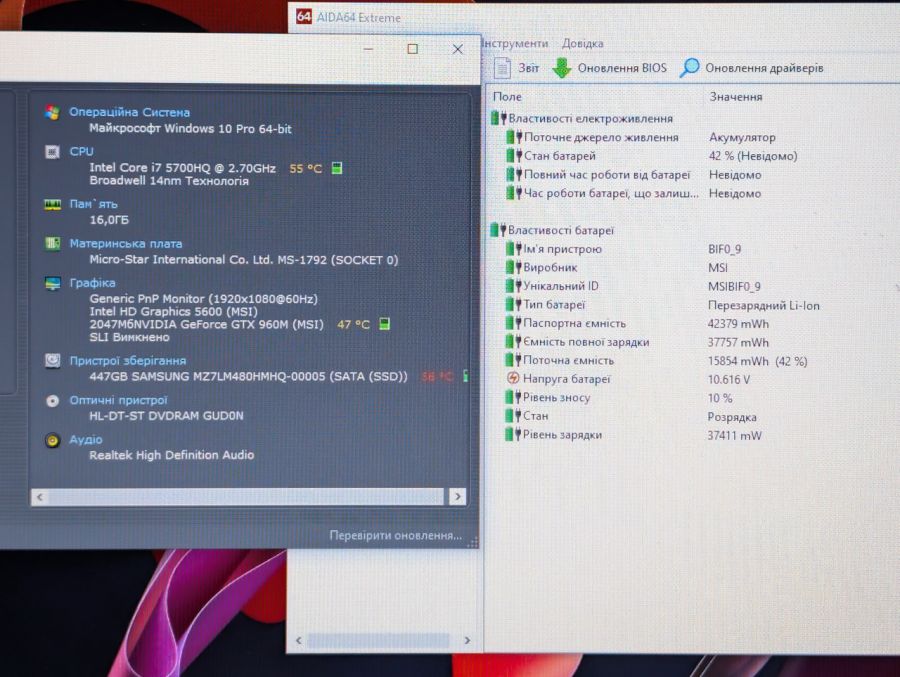Open the Графіка section link
Image resolution: width=900 pixels, height=677 pixels.
click(x=92, y=283)
